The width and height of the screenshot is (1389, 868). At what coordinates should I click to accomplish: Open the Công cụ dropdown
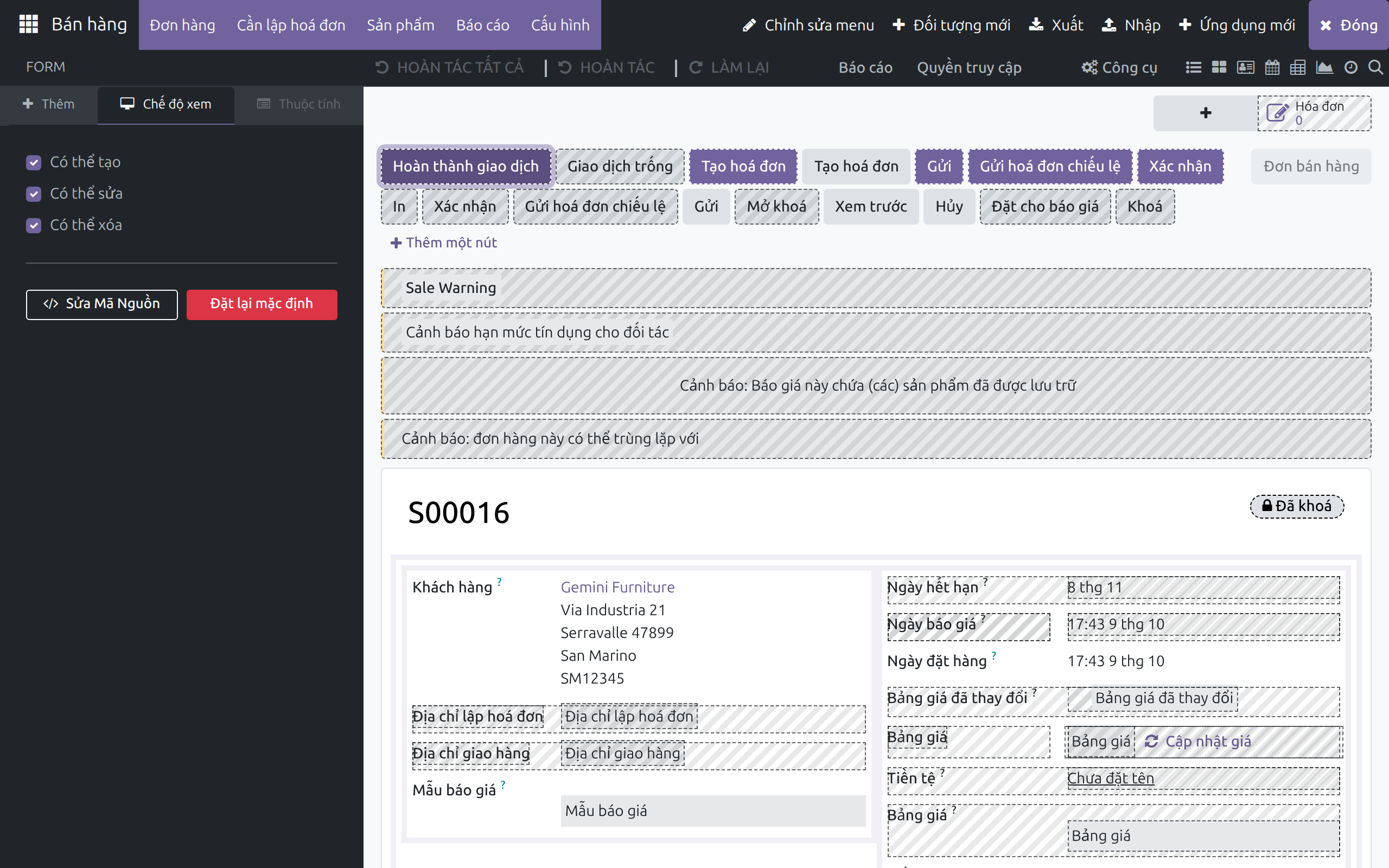pos(1119,68)
